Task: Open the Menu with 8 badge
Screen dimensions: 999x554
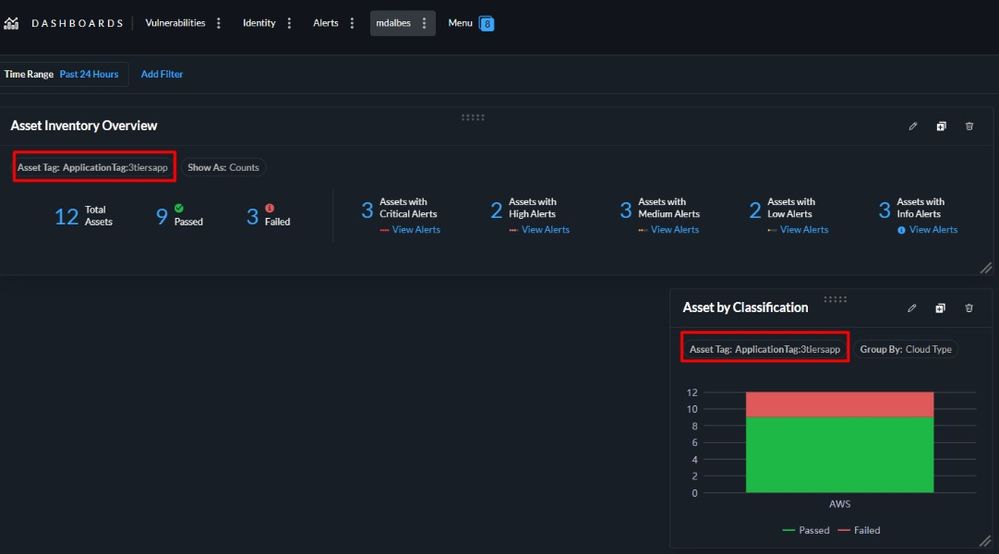Action: [x=470, y=23]
